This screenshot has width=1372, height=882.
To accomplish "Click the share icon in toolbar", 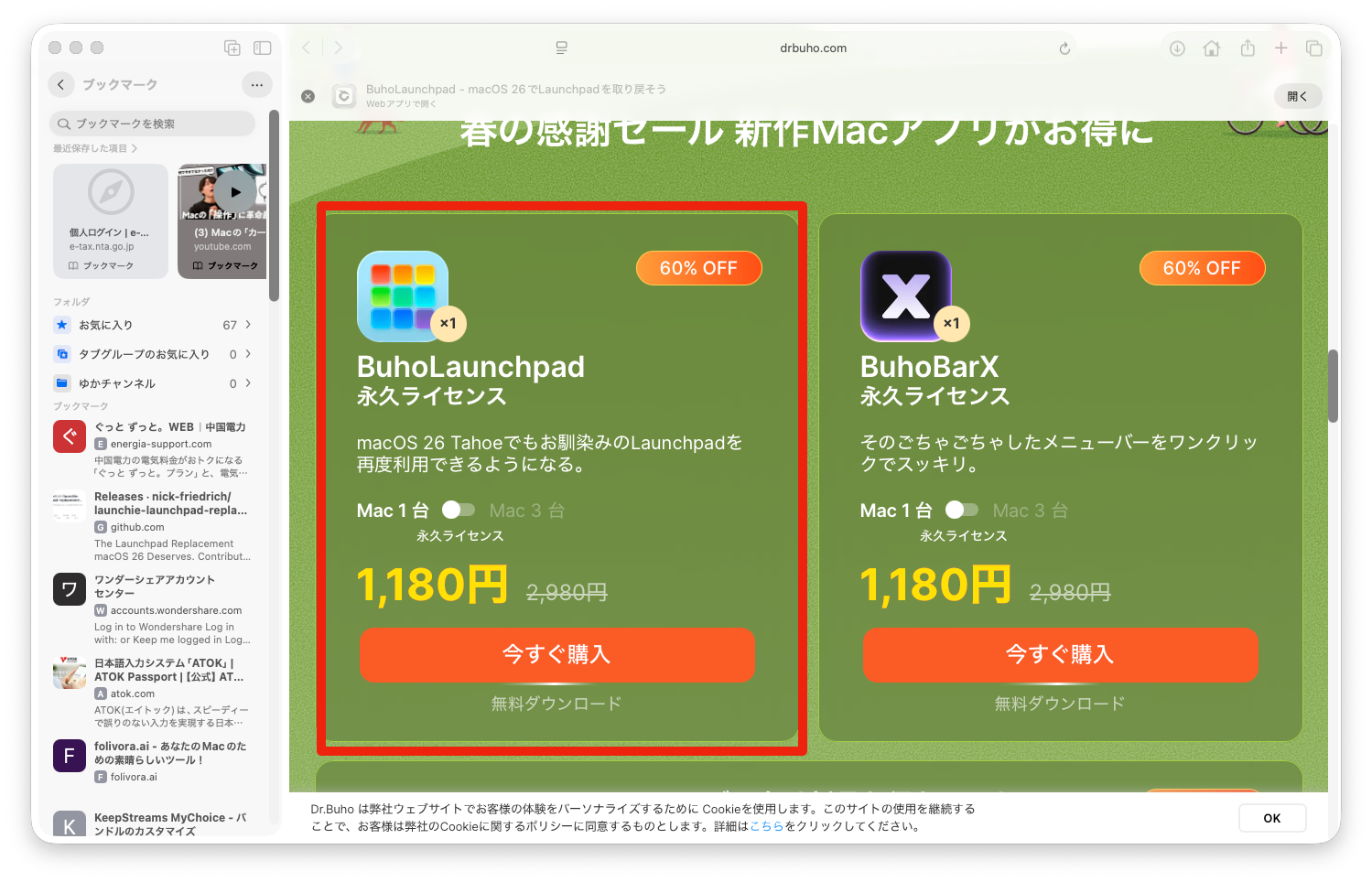I will coord(1247,48).
